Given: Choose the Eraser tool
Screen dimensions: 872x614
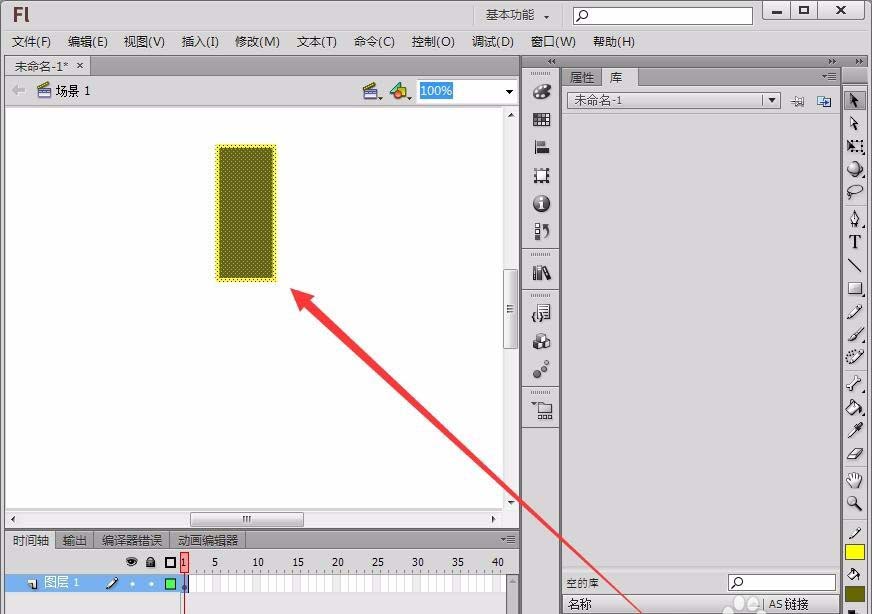Looking at the screenshot, I should pos(855,454).
